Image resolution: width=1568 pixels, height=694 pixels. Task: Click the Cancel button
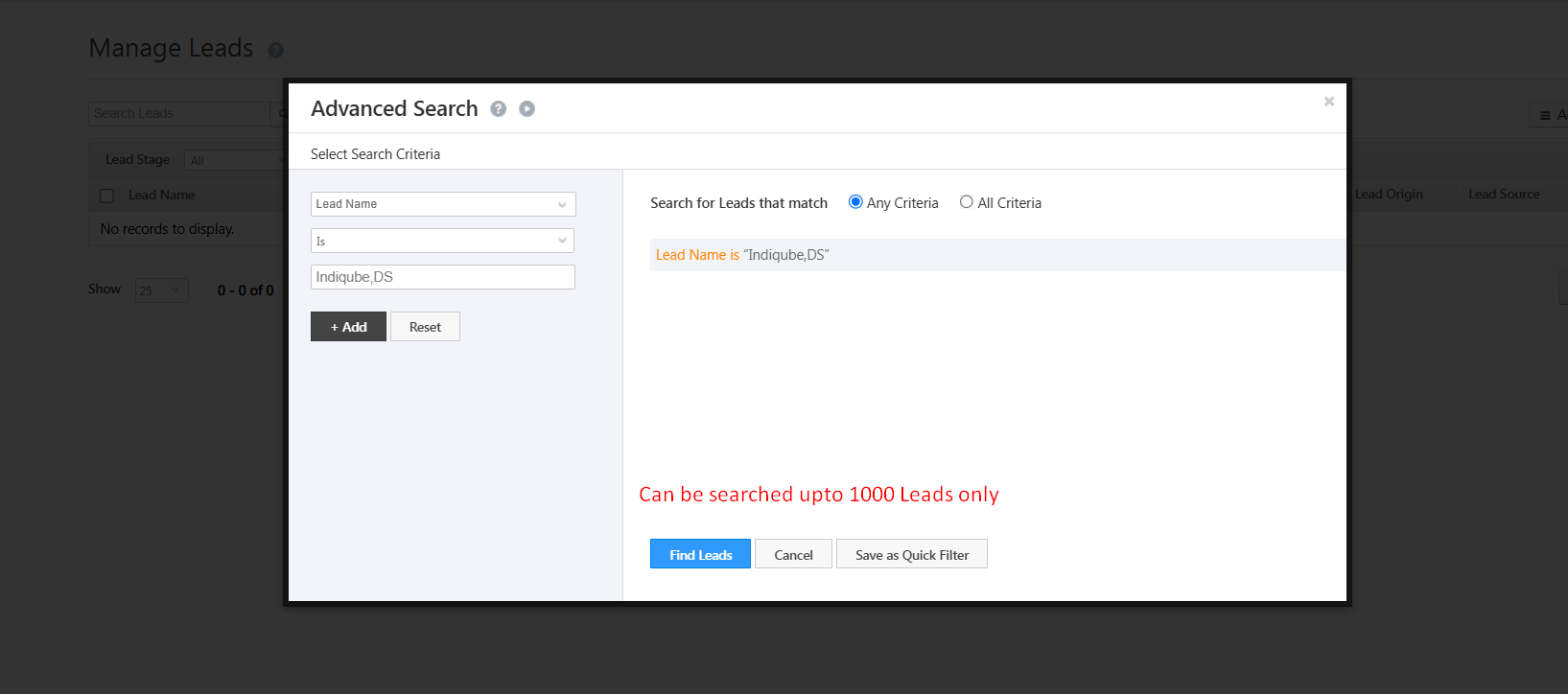(793, 554)
